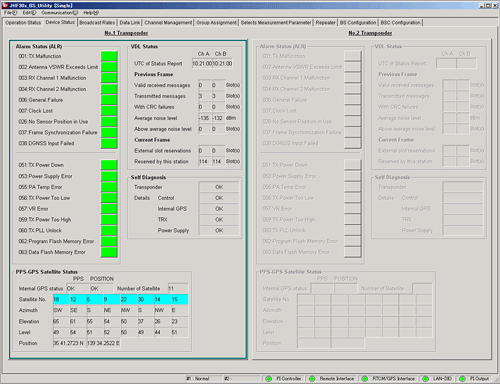Open the Selects Measurement Parameter tab
Screen dimensions: 500x384
276,23
